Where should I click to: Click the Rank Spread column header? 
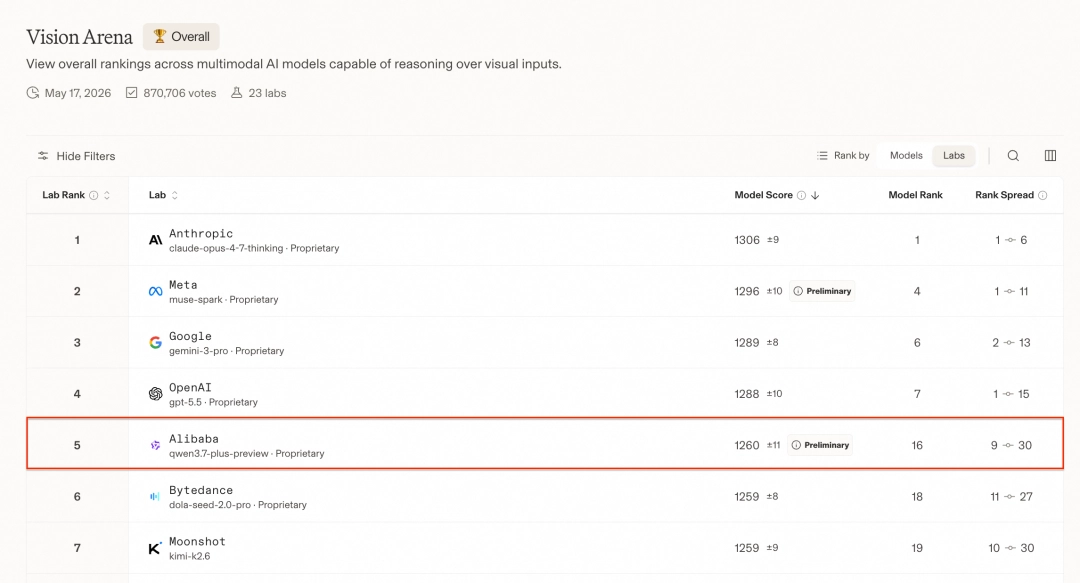click(x=1004, y=195)
